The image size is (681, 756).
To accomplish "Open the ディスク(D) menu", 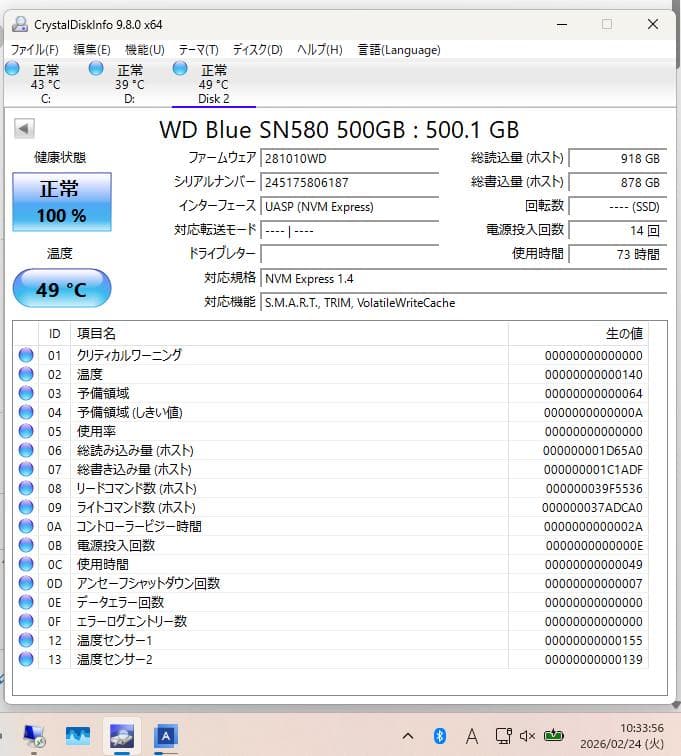I will coord(258,50).
